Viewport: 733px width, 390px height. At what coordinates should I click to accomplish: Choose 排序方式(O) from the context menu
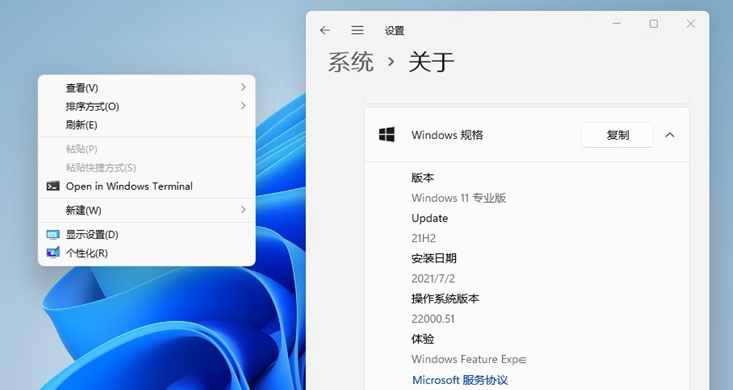(x=147, y=106)
